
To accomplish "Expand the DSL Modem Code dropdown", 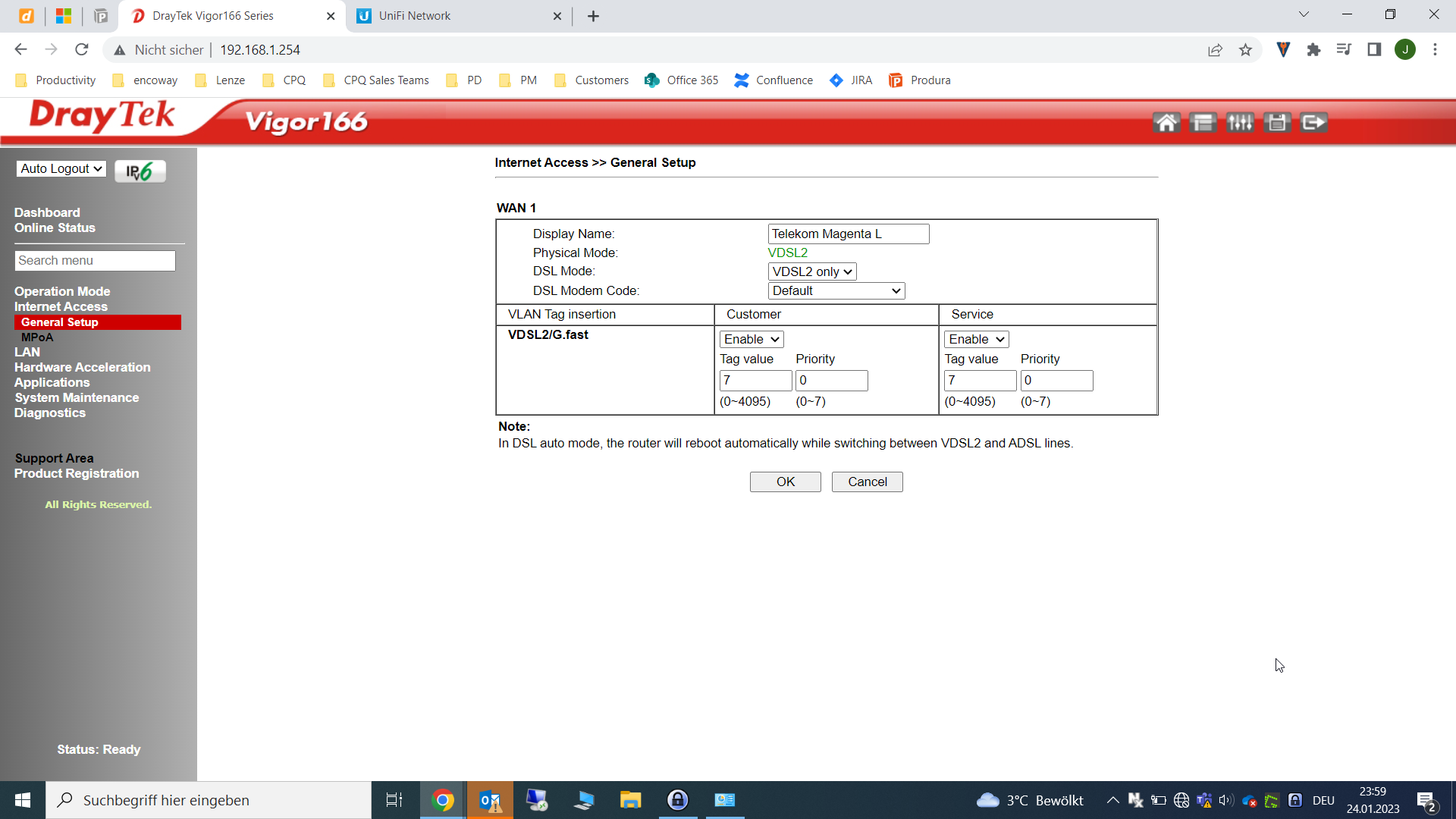I will coord(836,290).
